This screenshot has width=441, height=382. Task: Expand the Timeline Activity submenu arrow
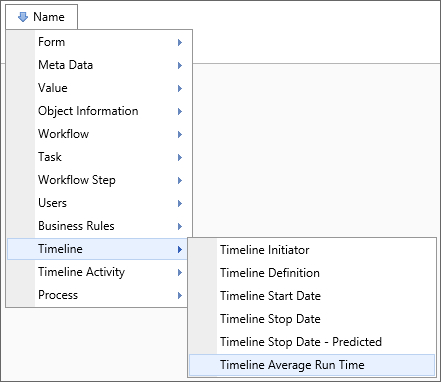tap(180, 272)
